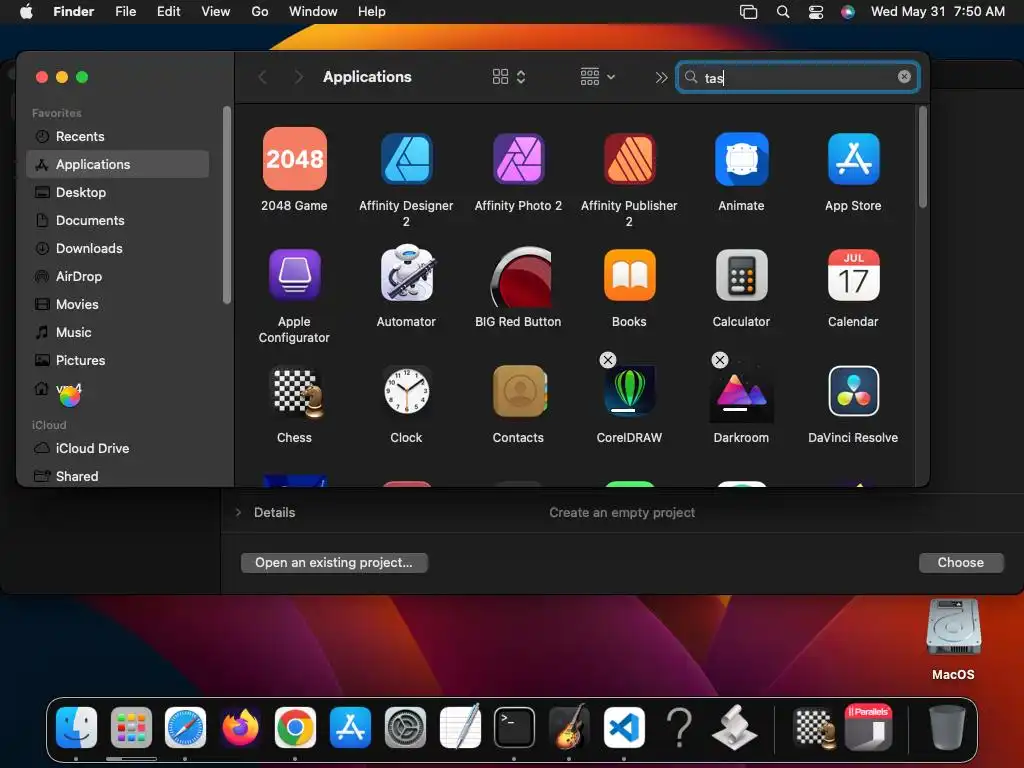
Task: Select the CorelDRAW app icon
Action: (x=630, y=391)
